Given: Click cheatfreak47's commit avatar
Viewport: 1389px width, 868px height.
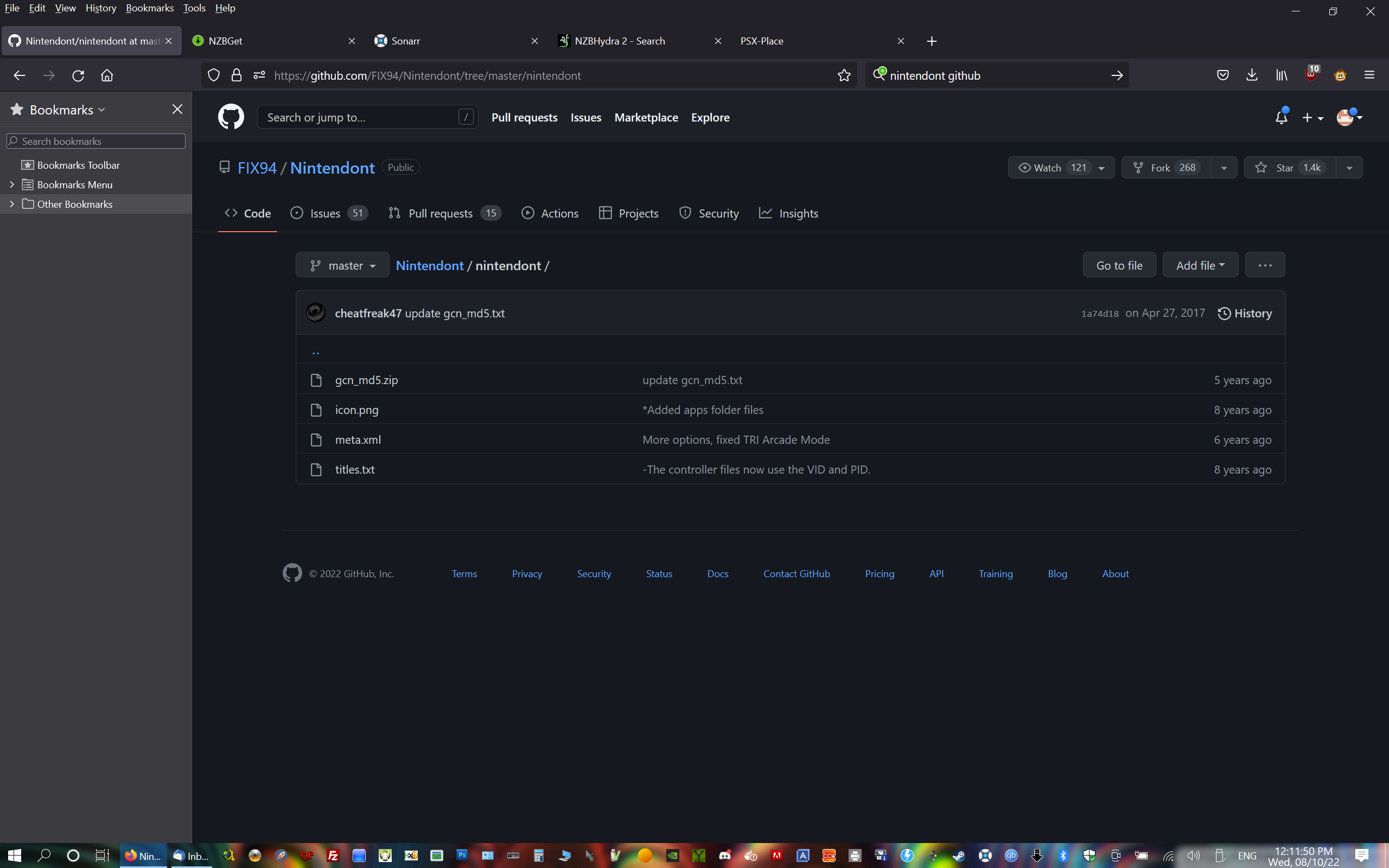Looking at the screenshot, I should [x=315, y=313].
